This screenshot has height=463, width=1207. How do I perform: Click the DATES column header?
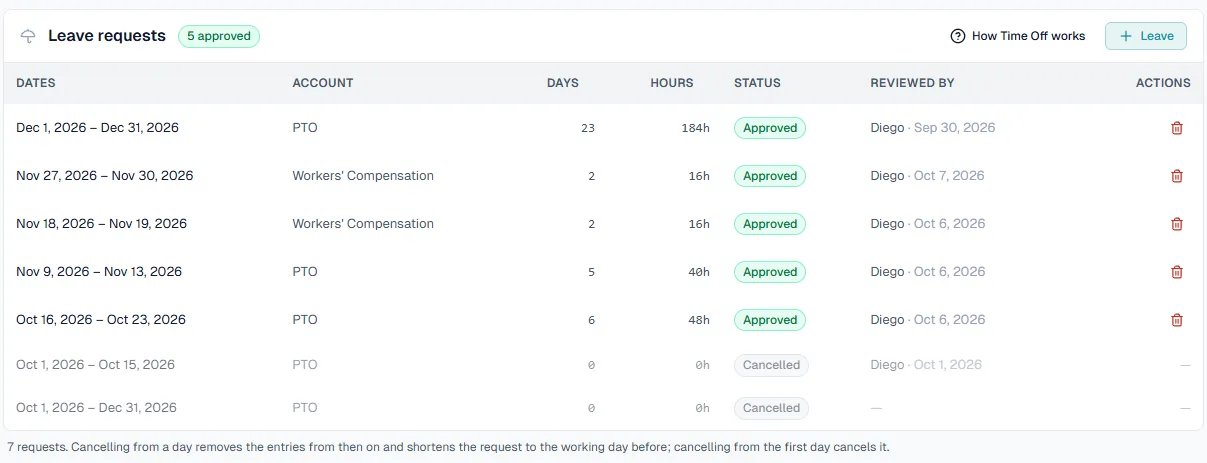pyautogui.click(x=36, y=83)
